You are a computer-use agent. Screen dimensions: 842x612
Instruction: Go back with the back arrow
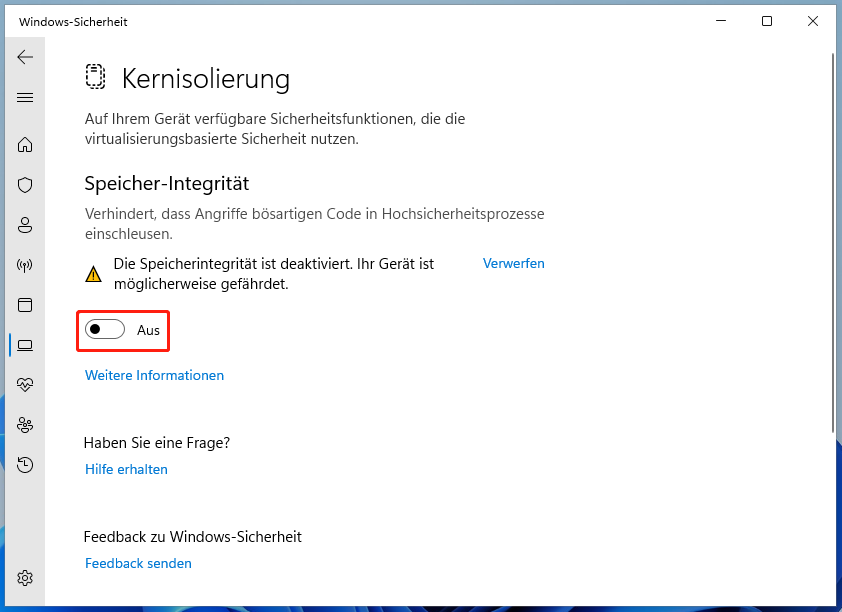click(25, 57)
